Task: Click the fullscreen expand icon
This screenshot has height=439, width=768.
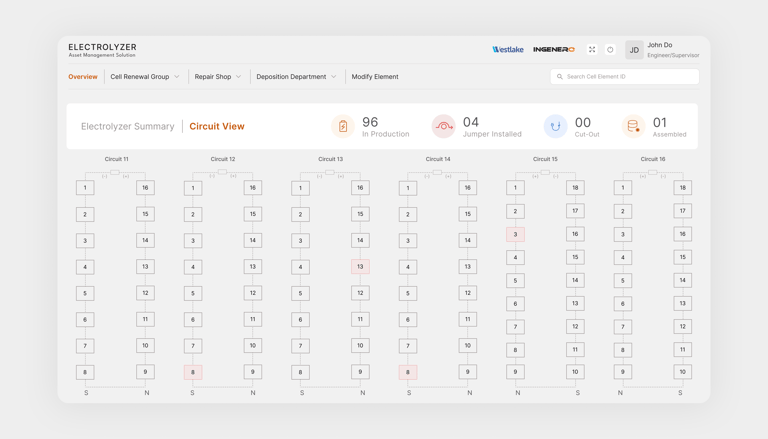Action: 592,49
